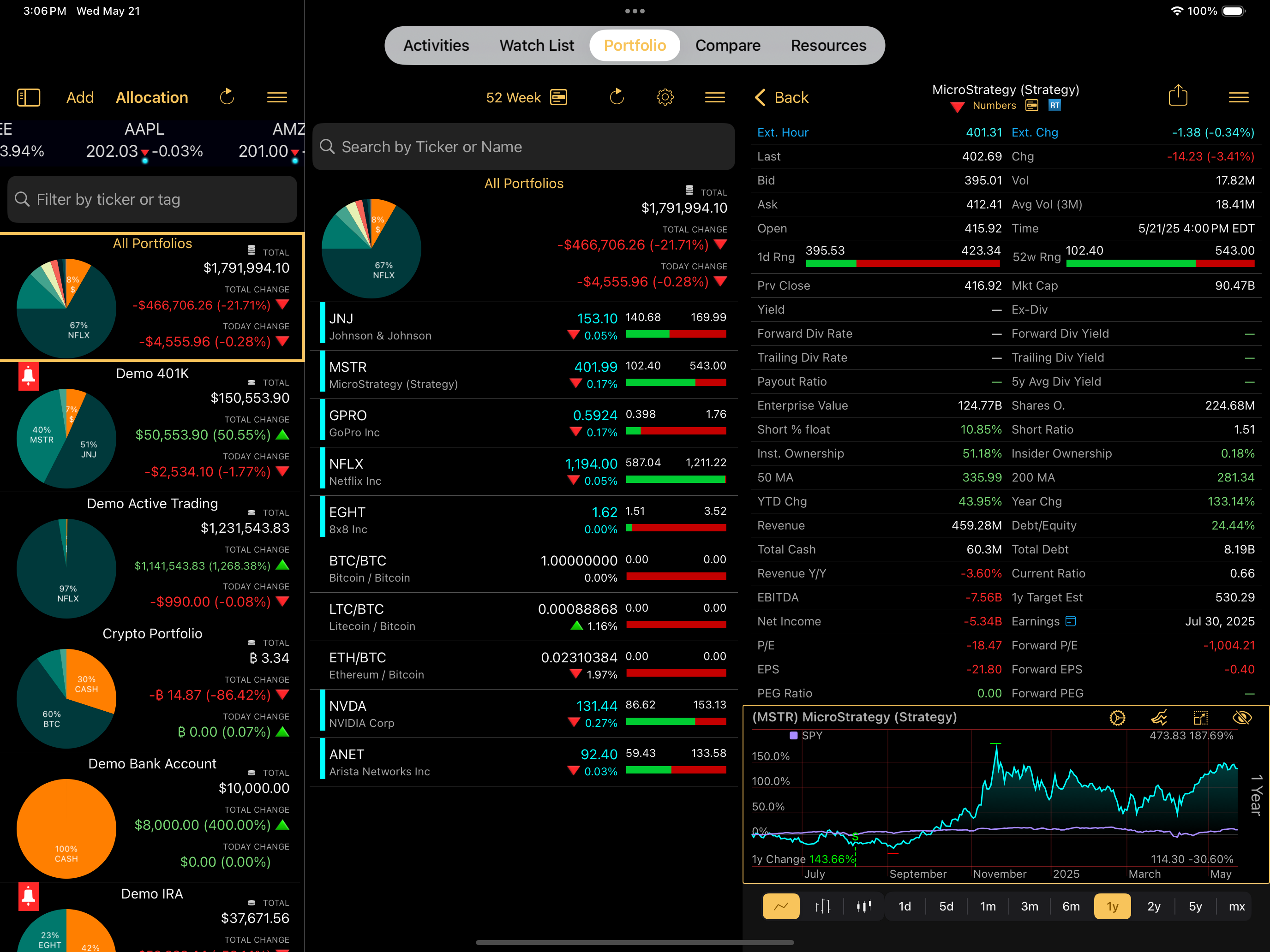Click the RT real-time badge
This screenshot has height=952, width=1270.
(x=1054, y=106)
